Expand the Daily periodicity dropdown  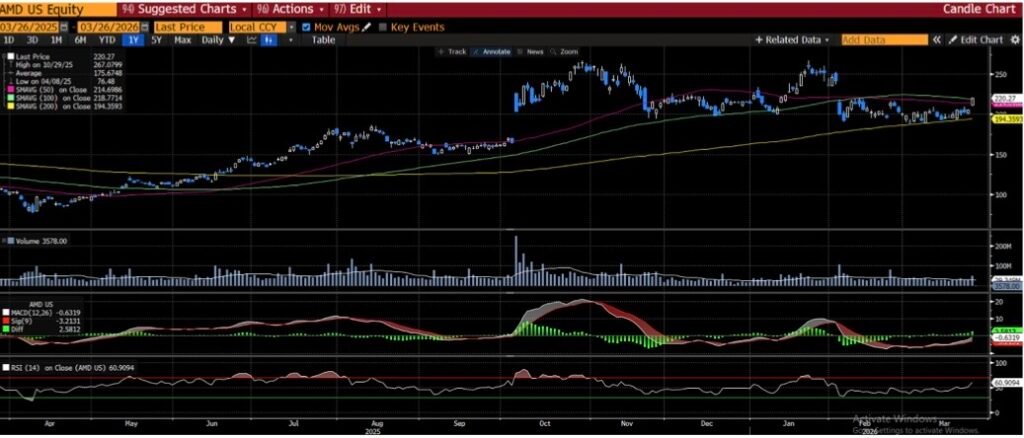(218, 40)
